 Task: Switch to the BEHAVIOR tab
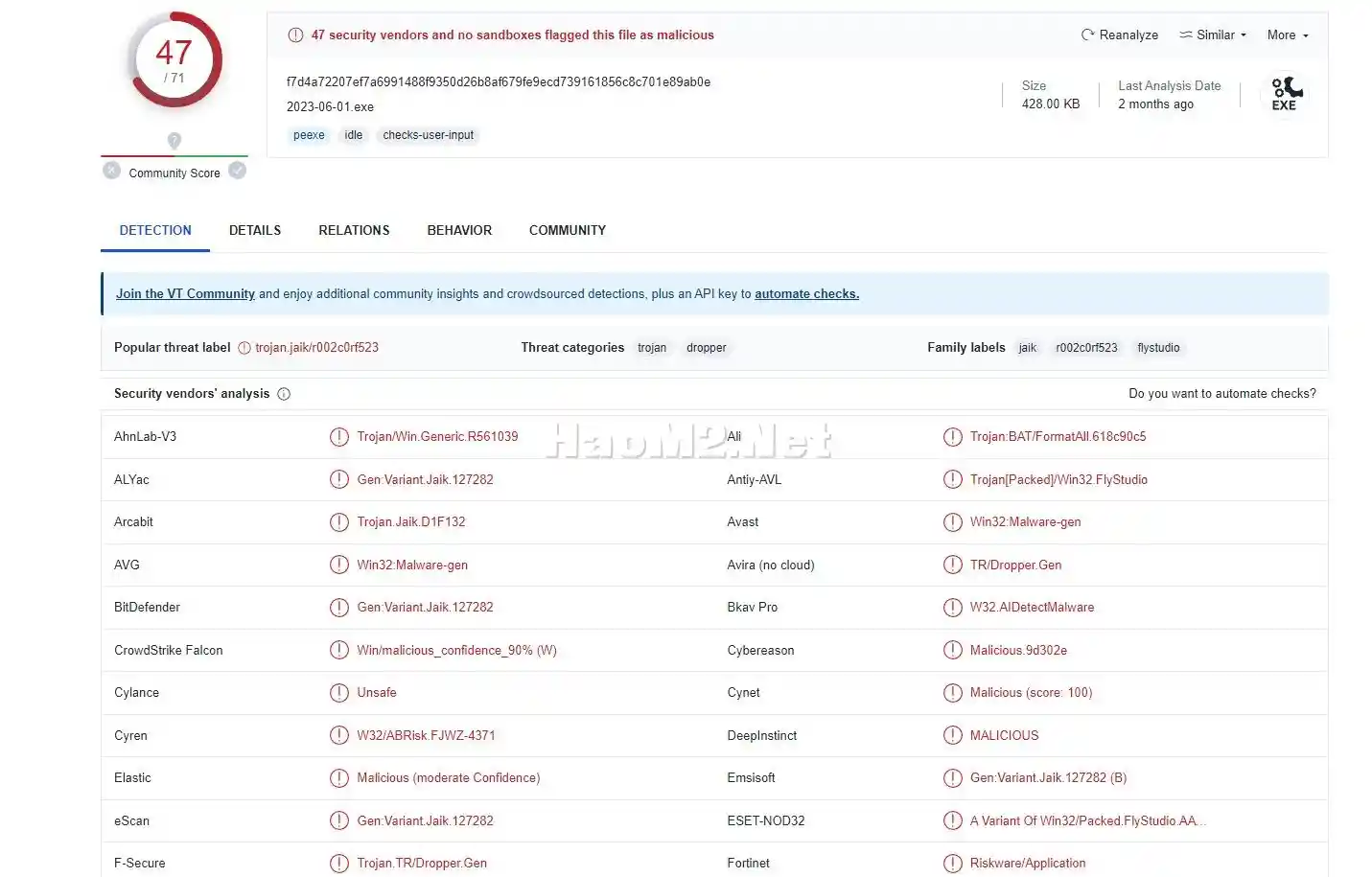coord(459,230)
